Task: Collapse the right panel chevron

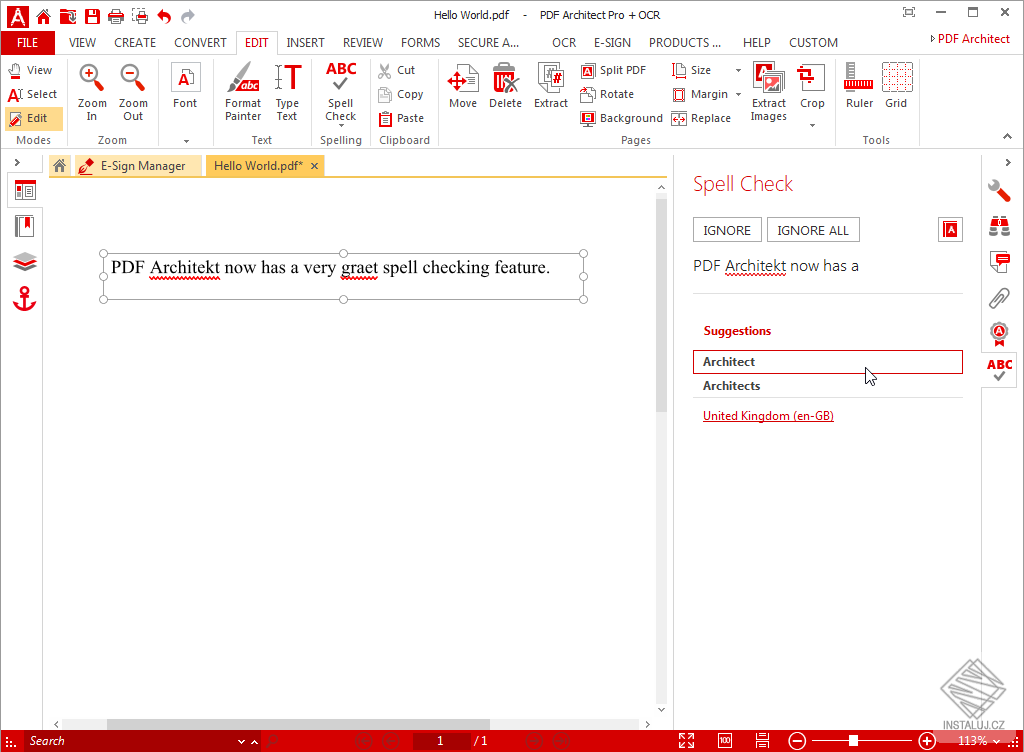Action: pyautogui.click(x=1008, y=163)
